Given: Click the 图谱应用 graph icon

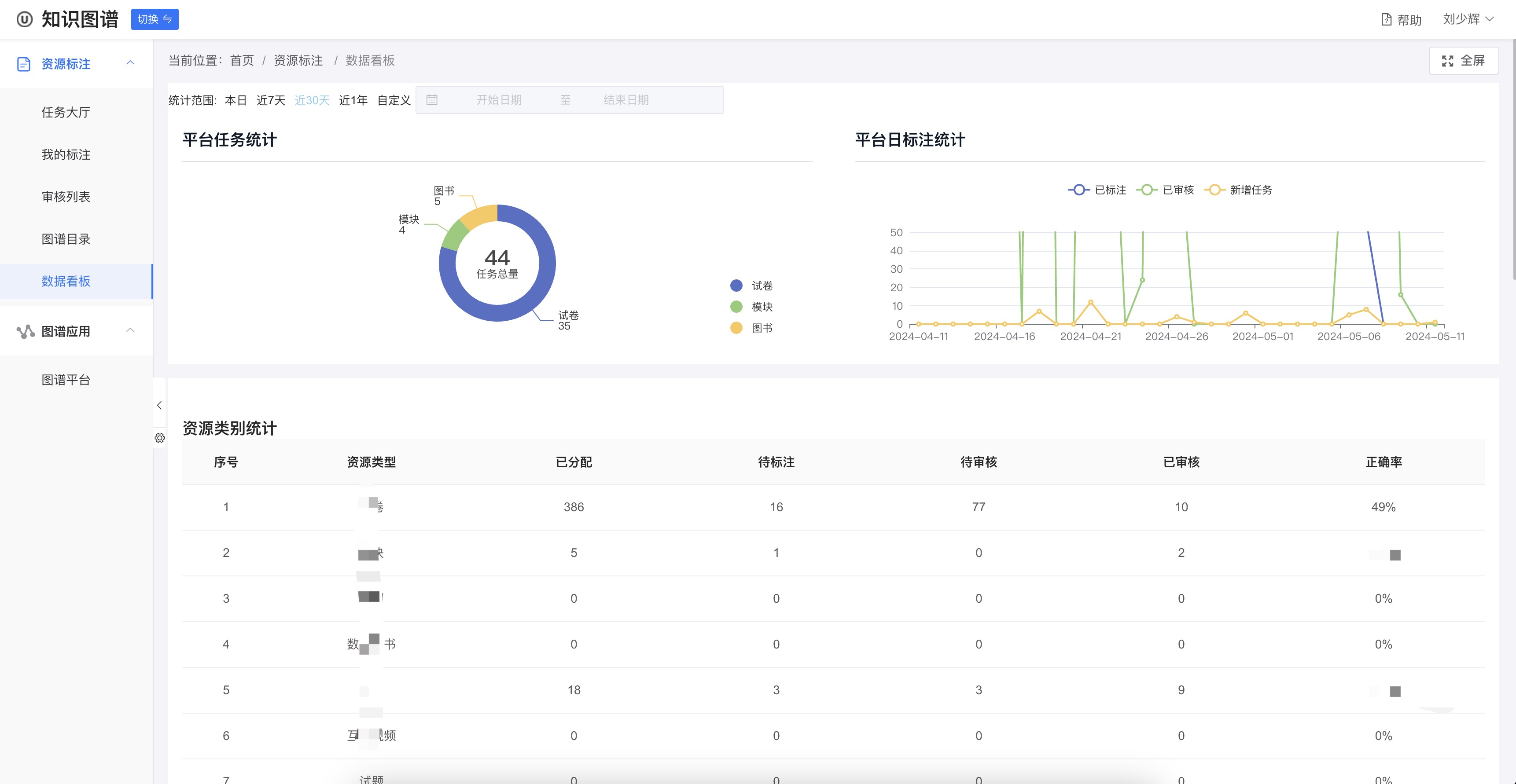Looking at the screenshot, I should pos(25,332).
